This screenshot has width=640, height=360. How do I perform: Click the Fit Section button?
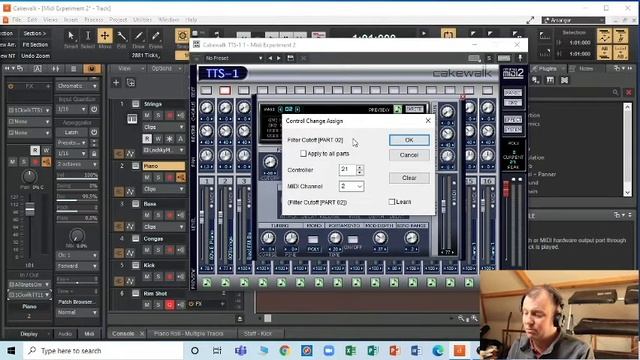[x=35, y=44]
